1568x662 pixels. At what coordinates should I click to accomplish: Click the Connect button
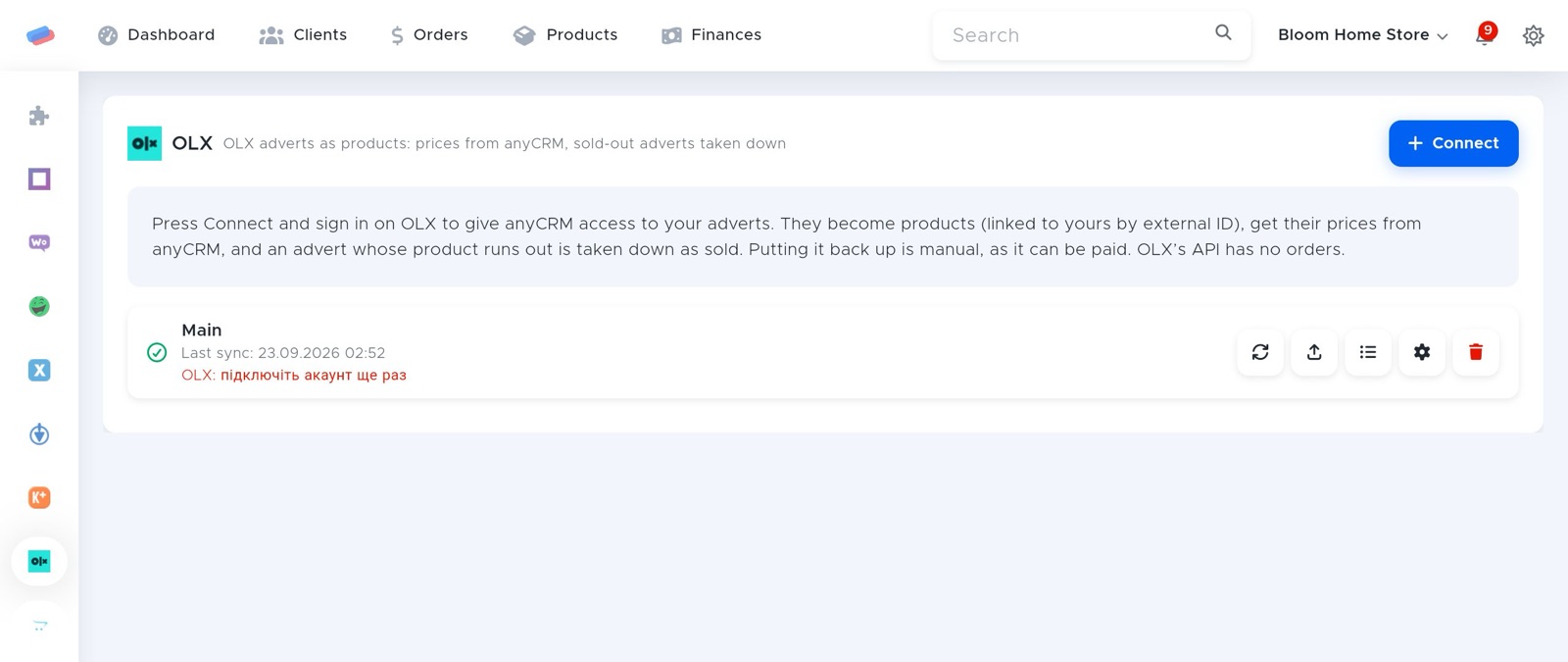pos(1453,143)
